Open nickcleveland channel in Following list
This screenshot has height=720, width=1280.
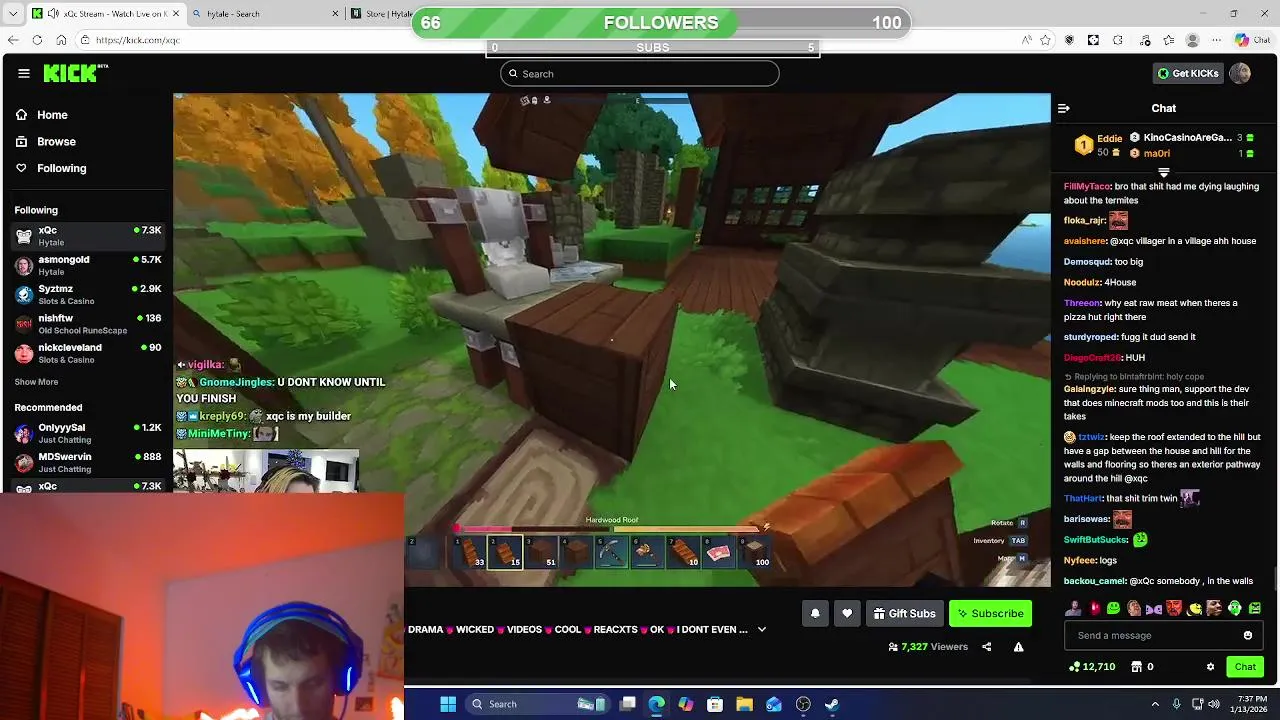[x=88, y=353]
